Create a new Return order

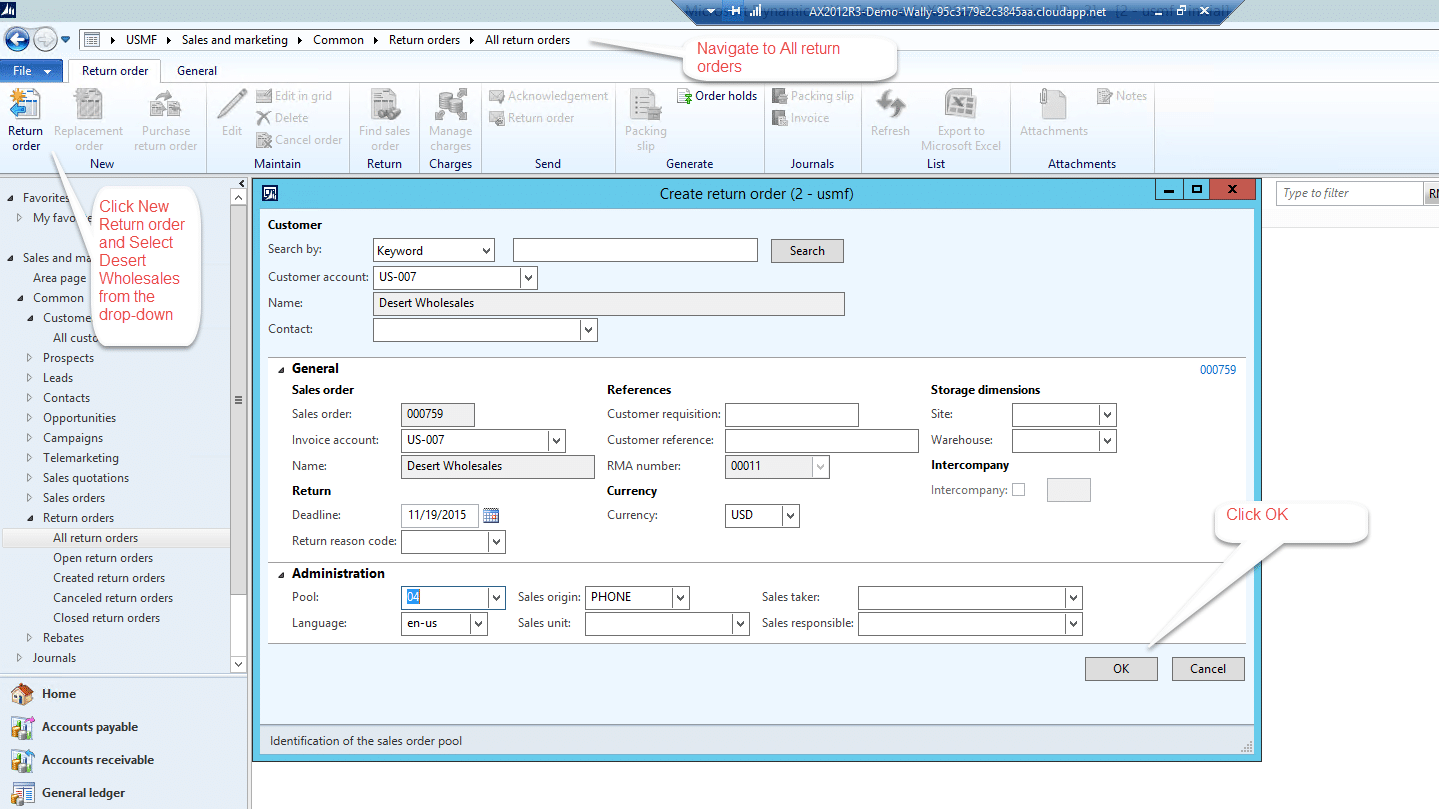[24, 118]
